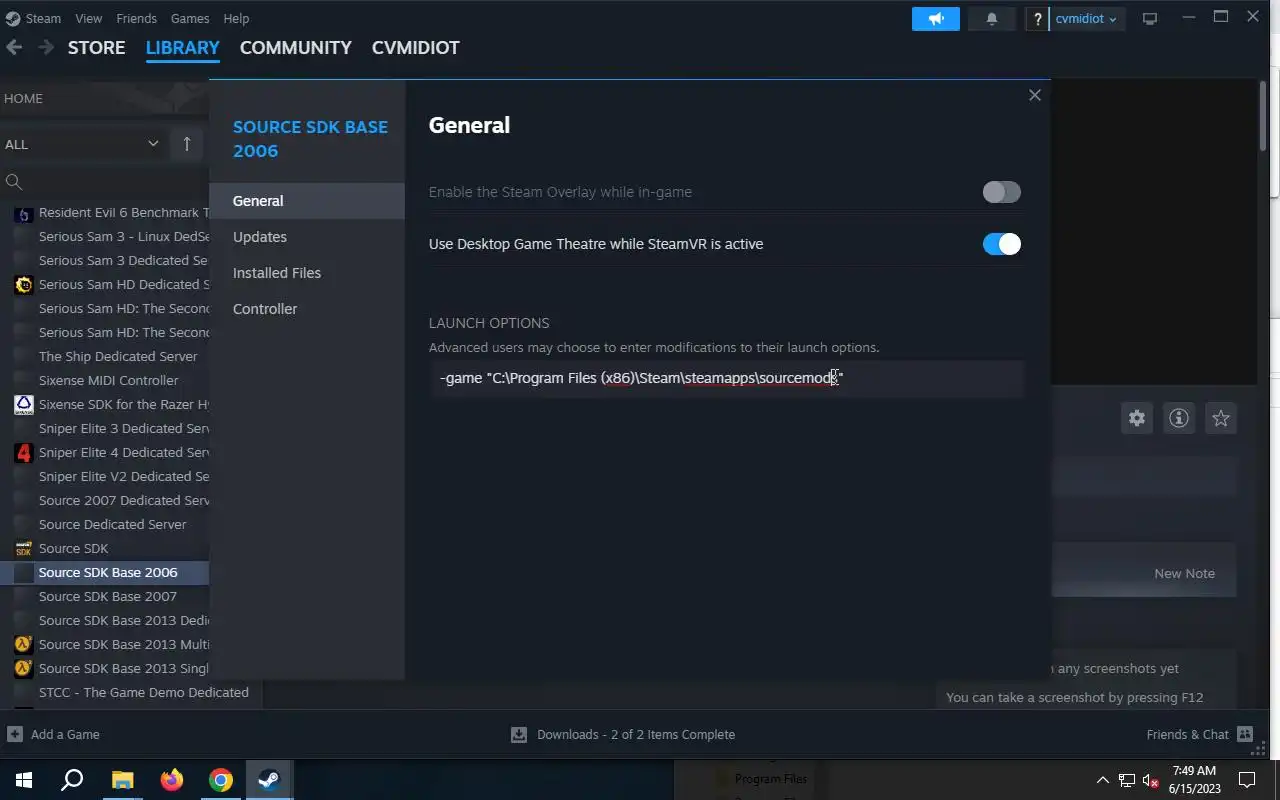This screenshot has height=800, width=1280.
Task: Click the library search magnifier icon
Action: pyautogui.click(x=14, y=181)
